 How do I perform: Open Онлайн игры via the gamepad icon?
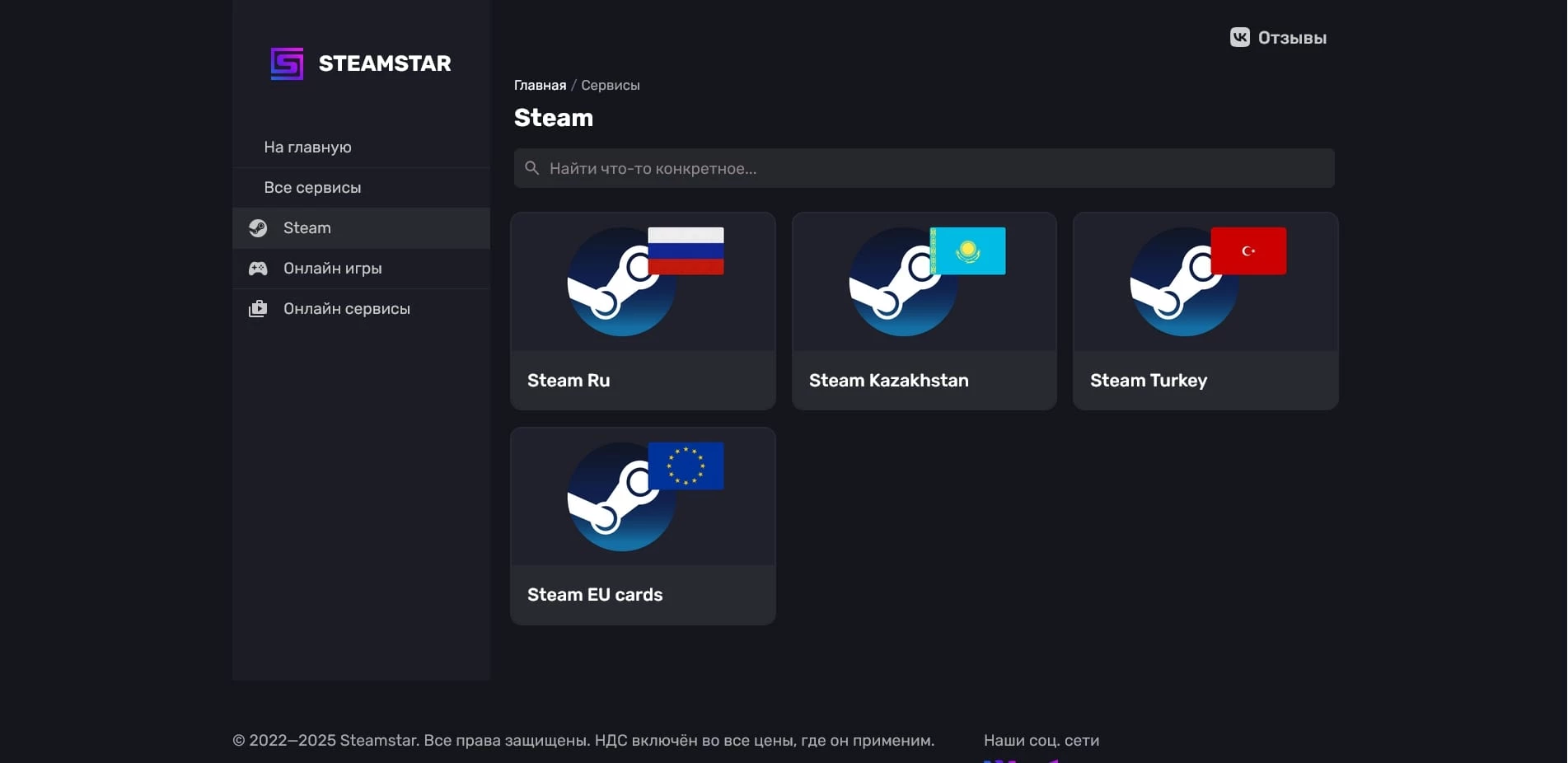(x=258, y=268)
